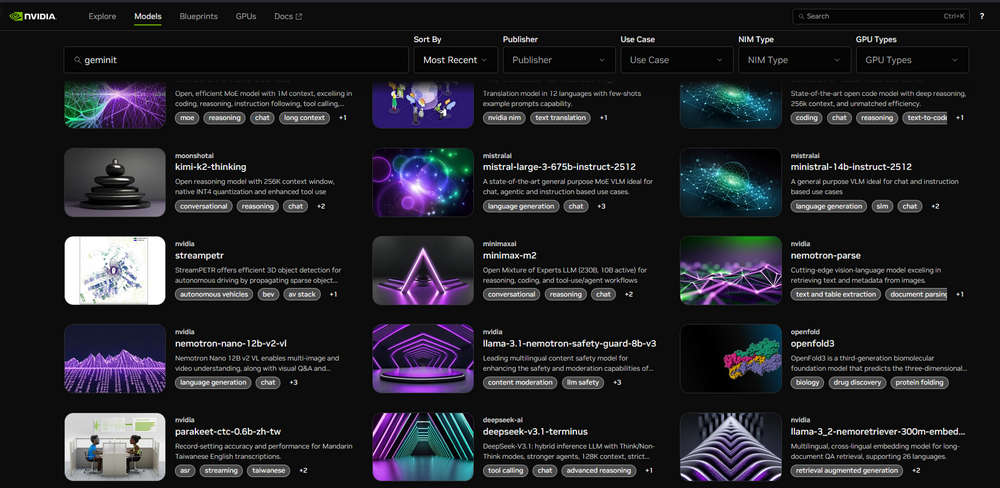The width and height of the screenshot is (1000, 488).
Task: Click the llm safety tag
Action: tap(582, 382)
